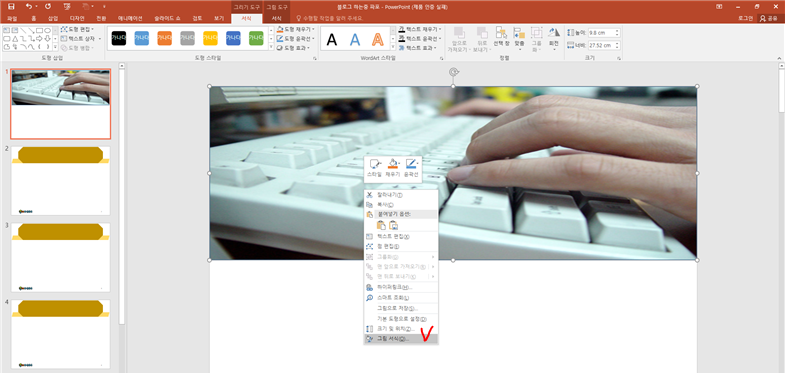The width and height of the screenshot is (785, 373).
Task: Open 텍스트 윤곽선 (Text Outline) dropdown
Action: (421, 39)
